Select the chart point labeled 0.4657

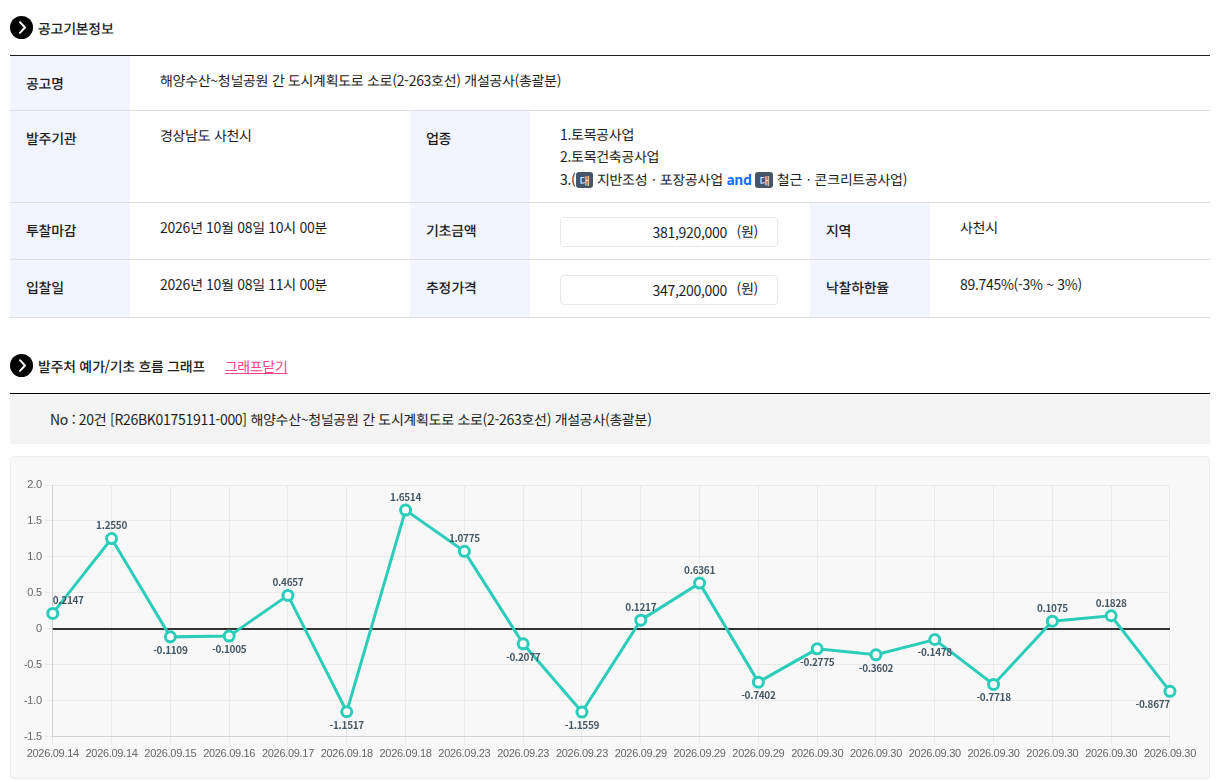tap(288, 595)
